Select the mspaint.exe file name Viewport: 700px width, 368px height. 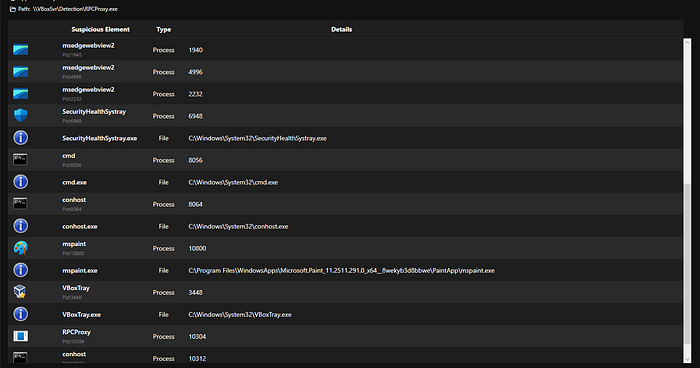pos(80,271)
